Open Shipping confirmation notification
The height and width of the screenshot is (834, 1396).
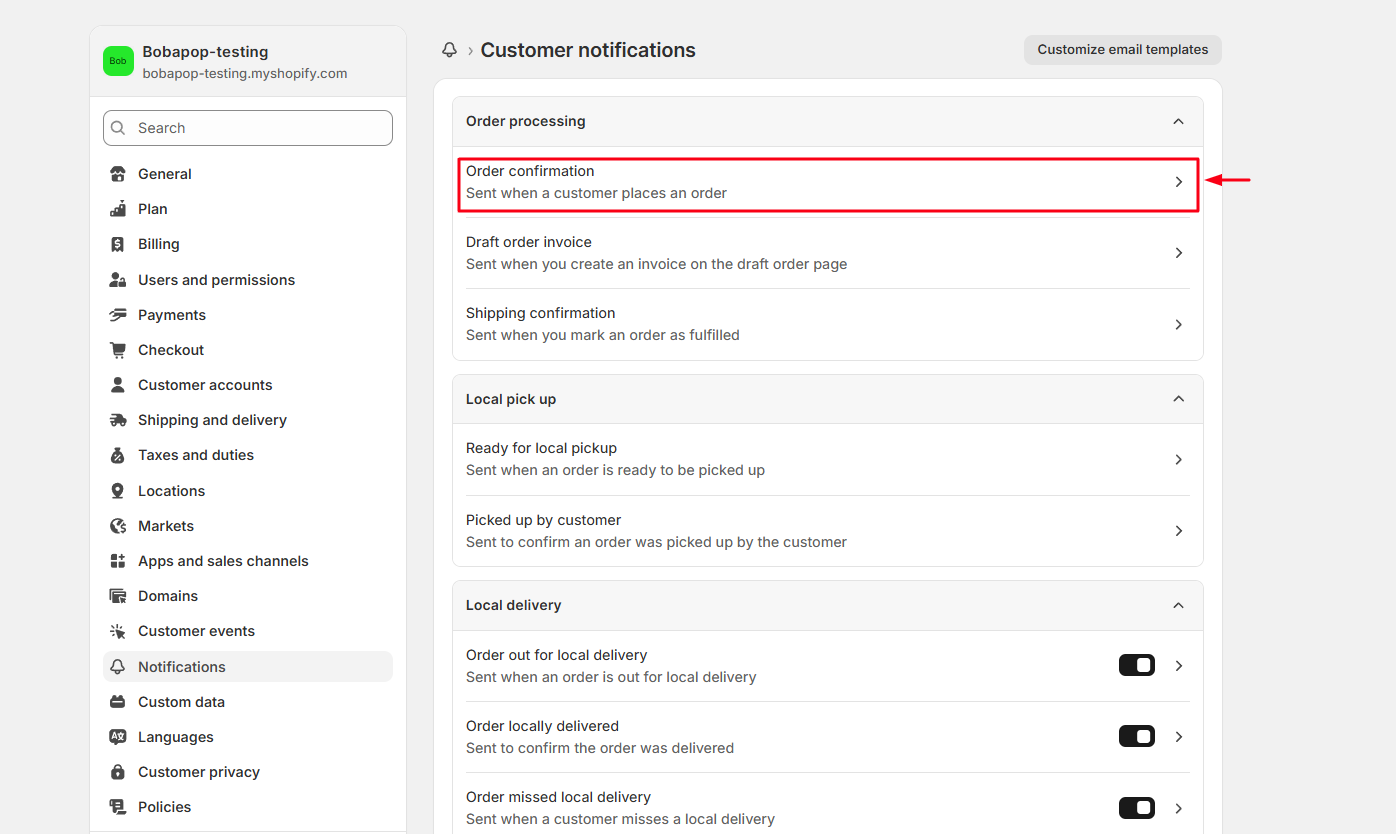tap(828, 324)
